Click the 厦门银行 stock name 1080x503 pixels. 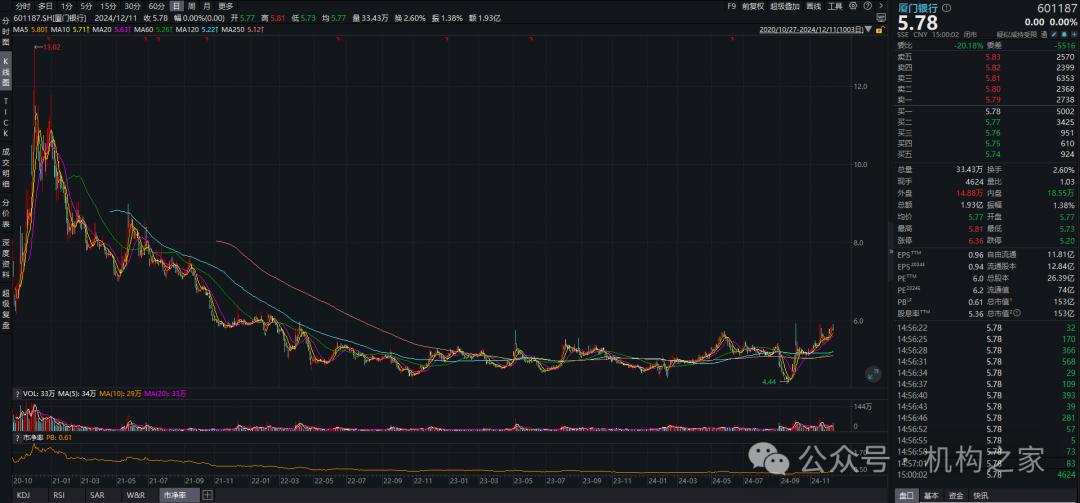click(x=917, y=8)
